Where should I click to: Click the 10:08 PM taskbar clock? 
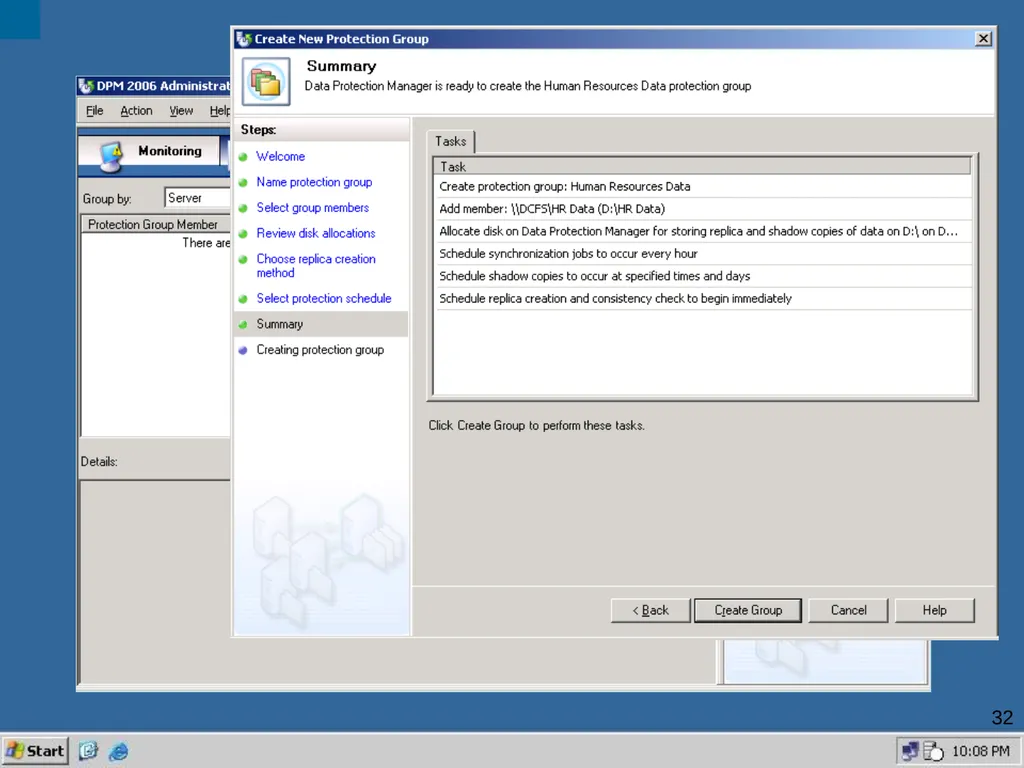click(980, 751)
